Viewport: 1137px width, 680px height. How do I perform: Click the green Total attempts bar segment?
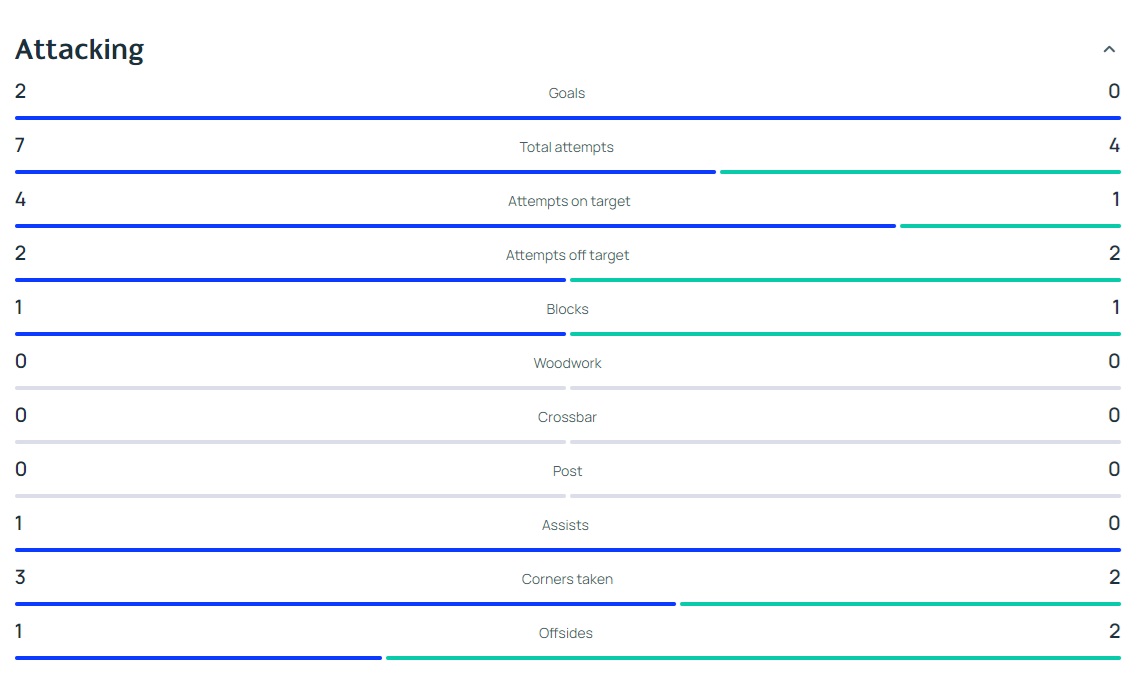920,172
